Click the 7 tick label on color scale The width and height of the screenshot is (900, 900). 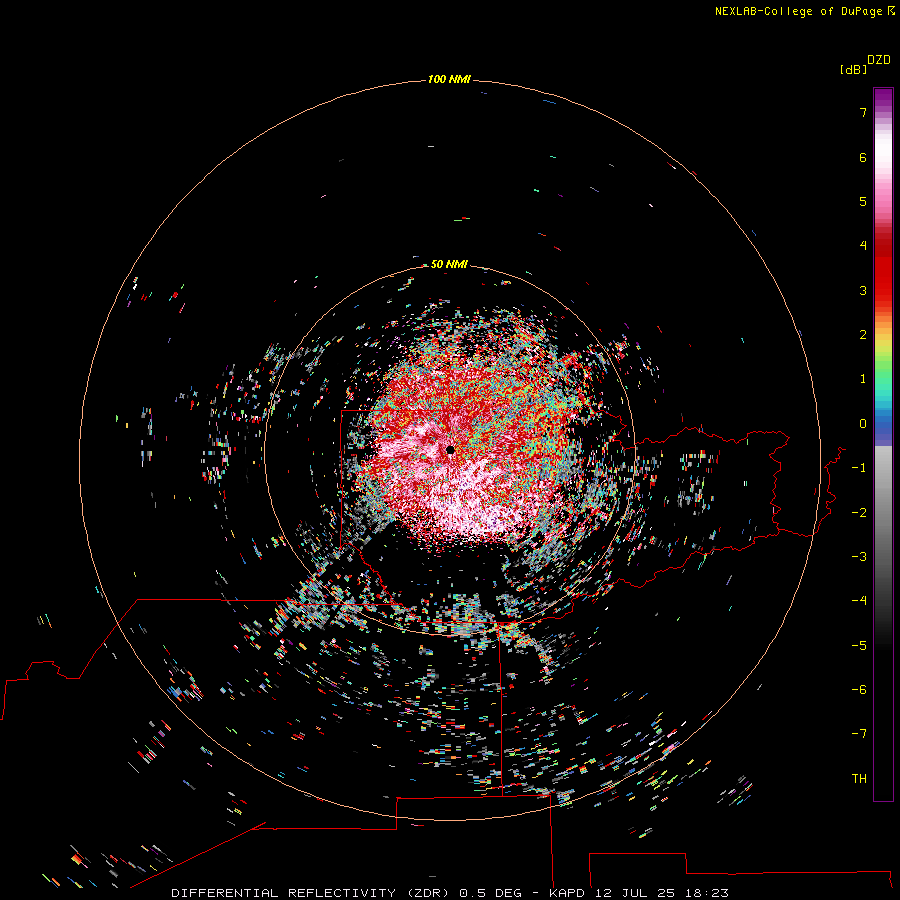[x=863, y=112]
